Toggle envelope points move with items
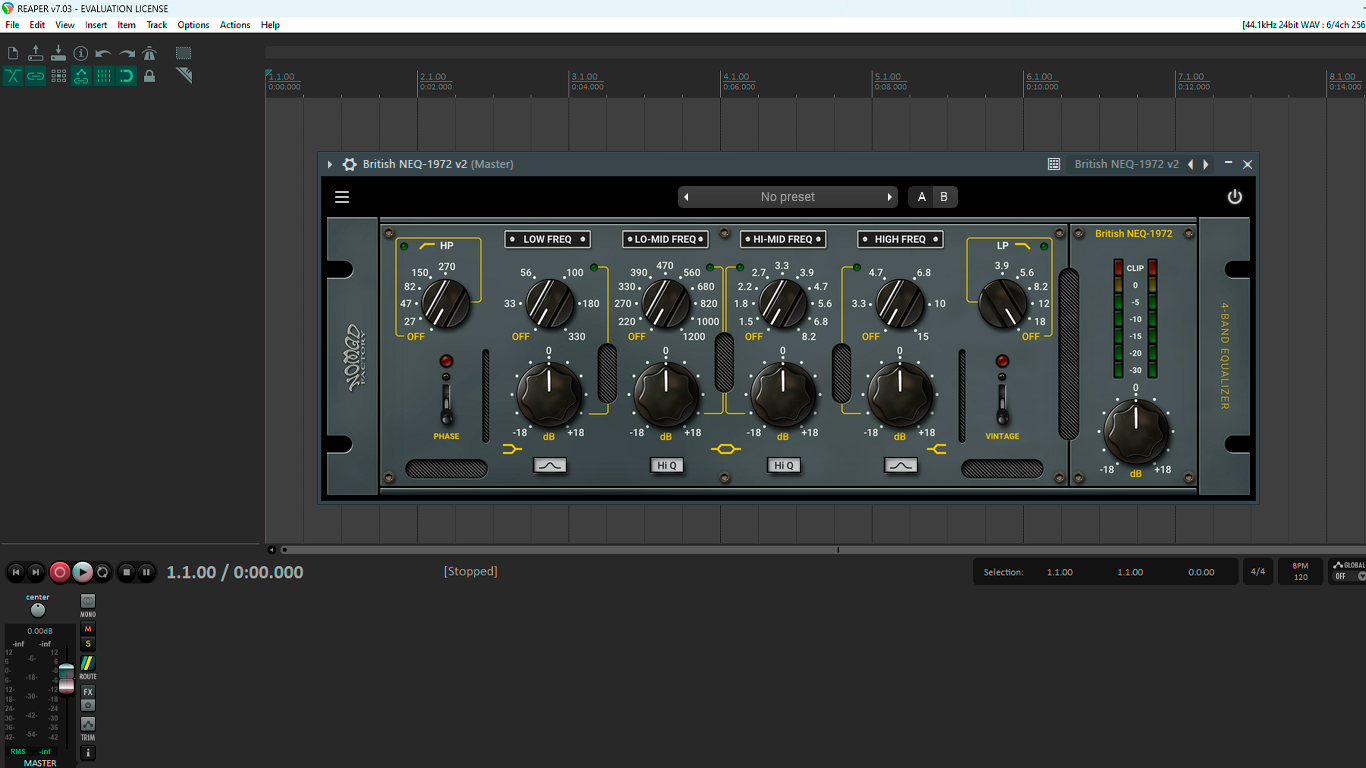The image size is (1366, 768). click(x=81, y=76)
